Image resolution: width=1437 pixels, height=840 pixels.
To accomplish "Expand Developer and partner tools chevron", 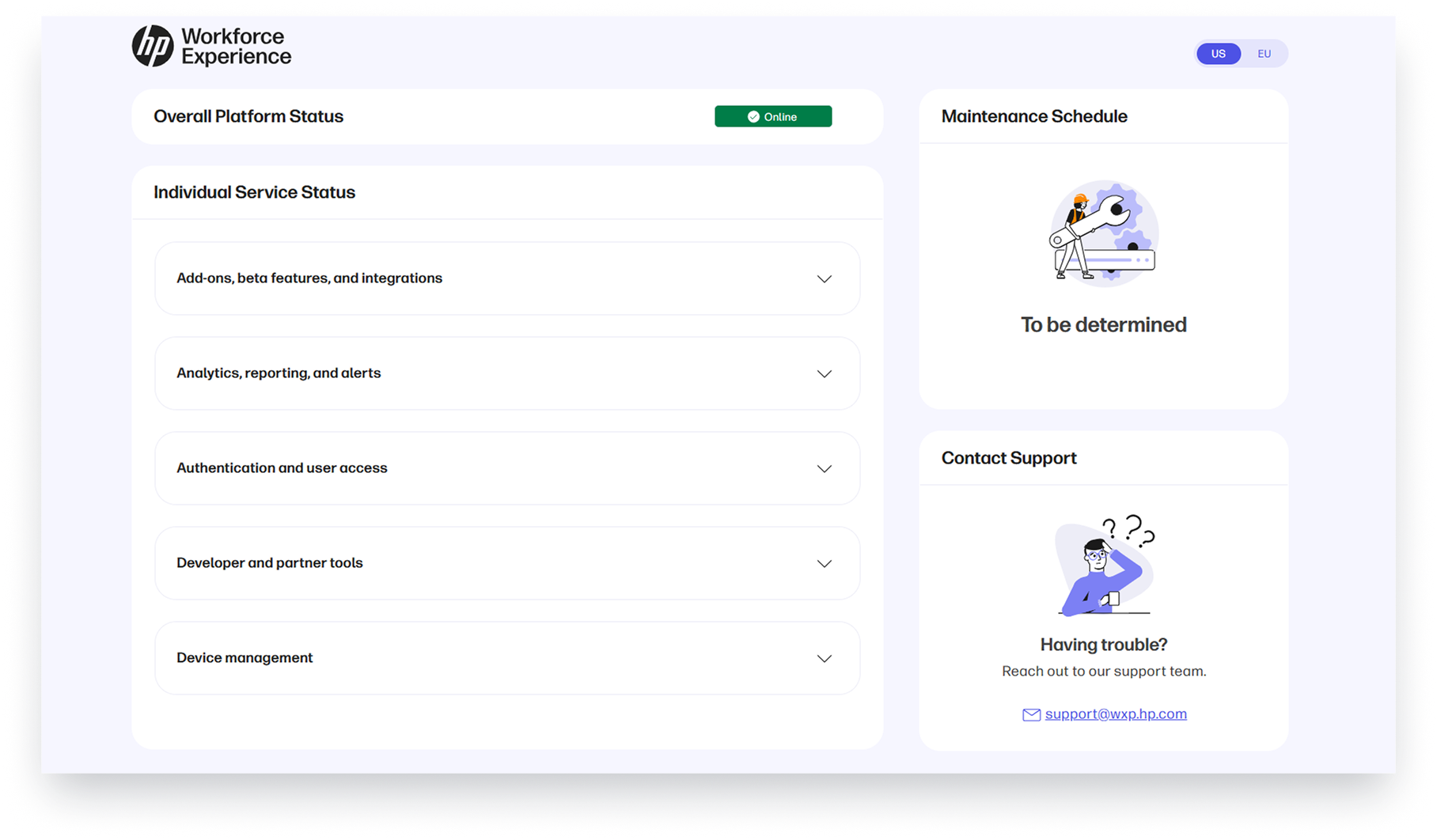I will [x=824, y=564].
